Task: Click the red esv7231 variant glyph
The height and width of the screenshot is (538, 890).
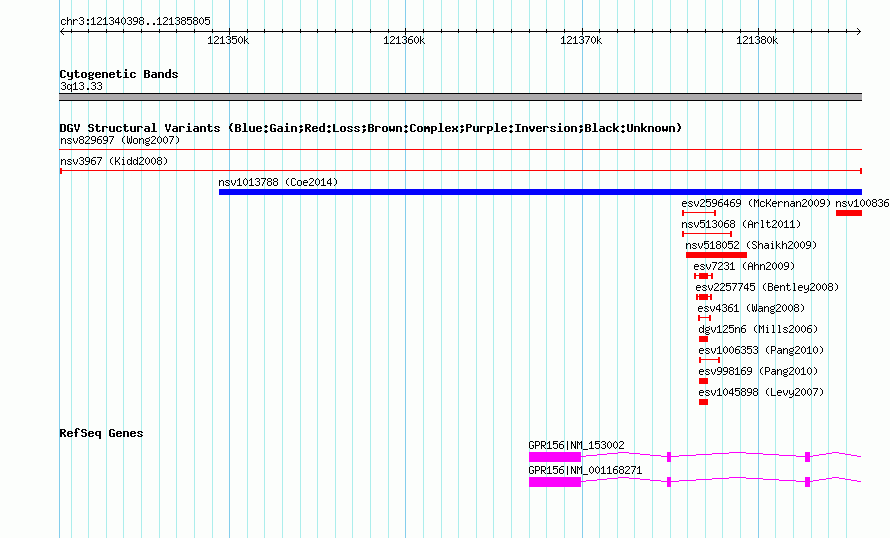Action: (x=703, y=276)
